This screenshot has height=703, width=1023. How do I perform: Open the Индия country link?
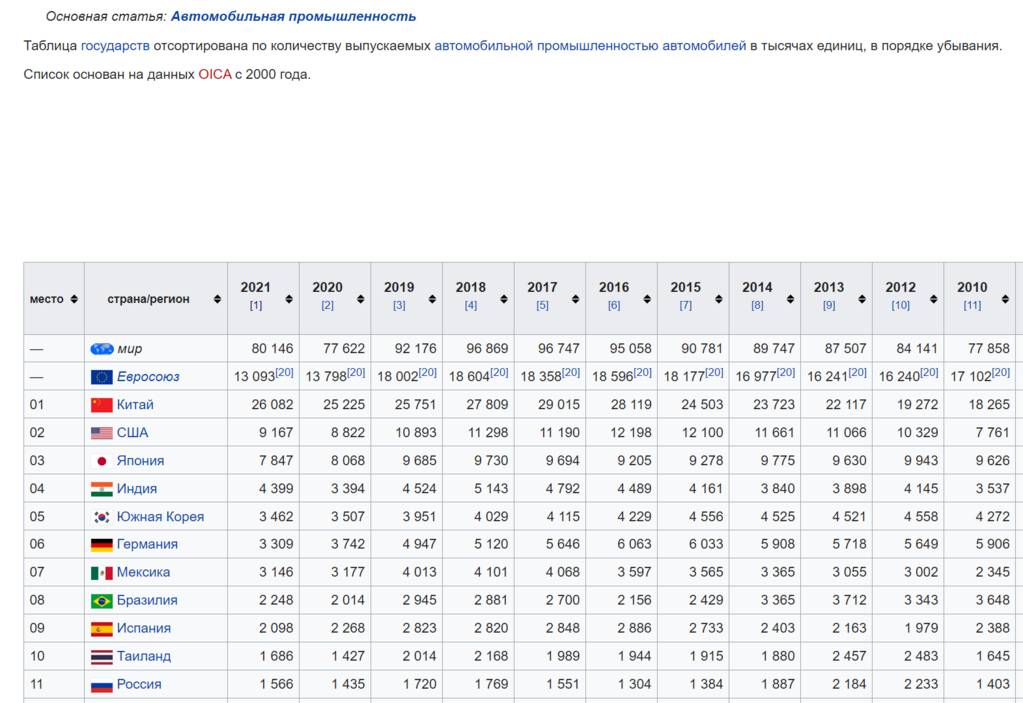[x=137, y=489]
